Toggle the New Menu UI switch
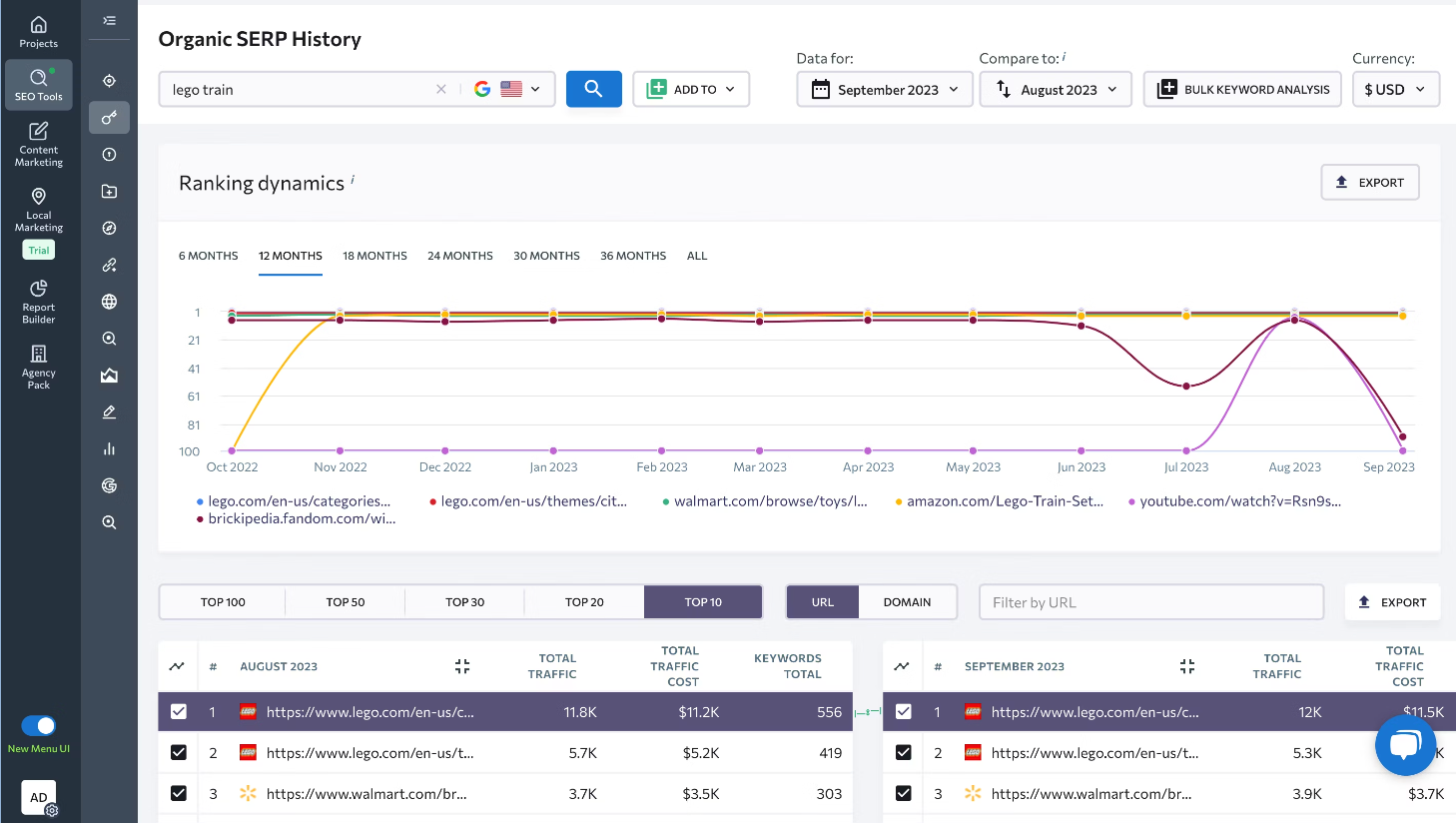 (39, 726)
